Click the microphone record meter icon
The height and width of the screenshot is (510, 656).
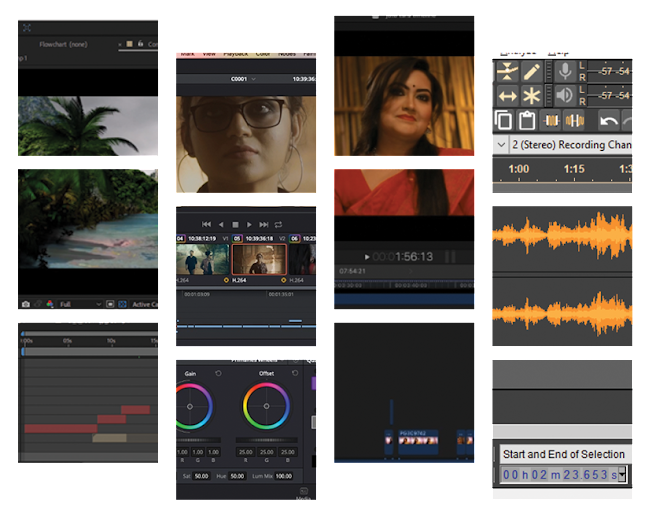[x=565, y=71]
